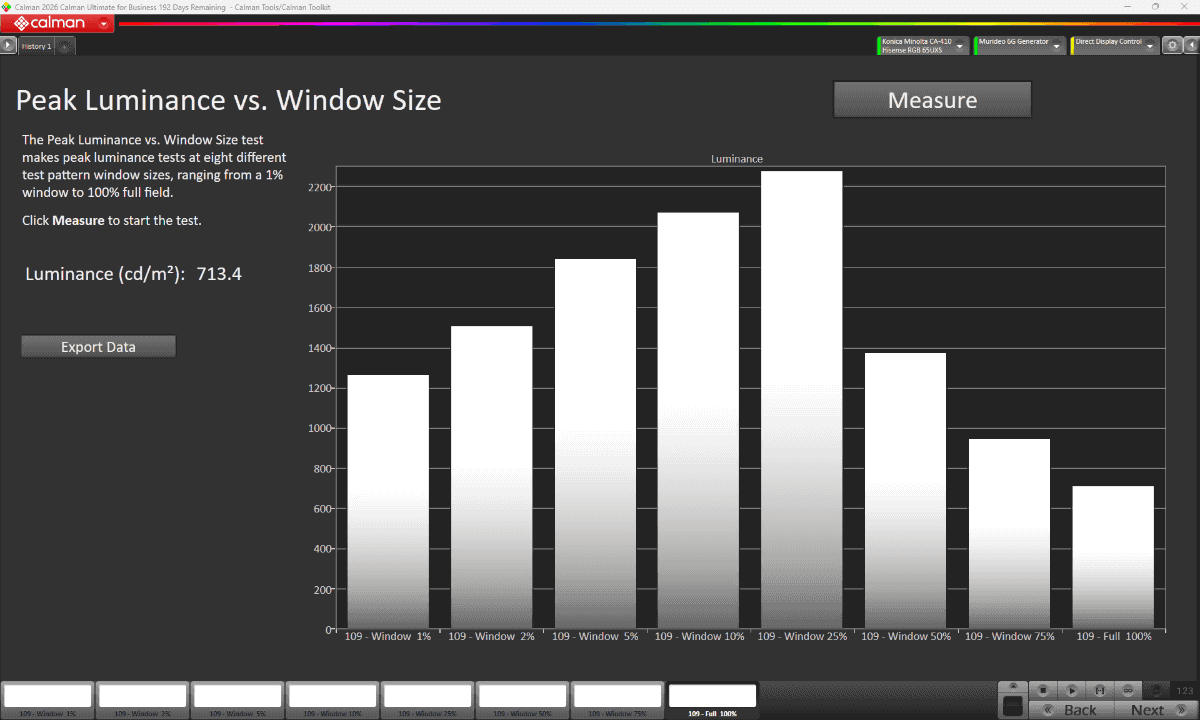
Task: Click the black color preview square
Action: pos(1013,706)
